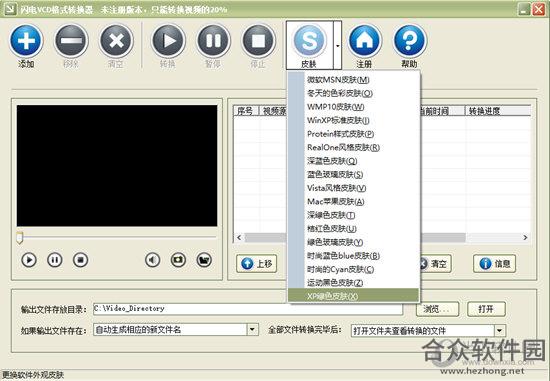Select highlighted XP绿色皮肤(X) skin
This screenshot has height=381, width=550.
pos(354,296)
